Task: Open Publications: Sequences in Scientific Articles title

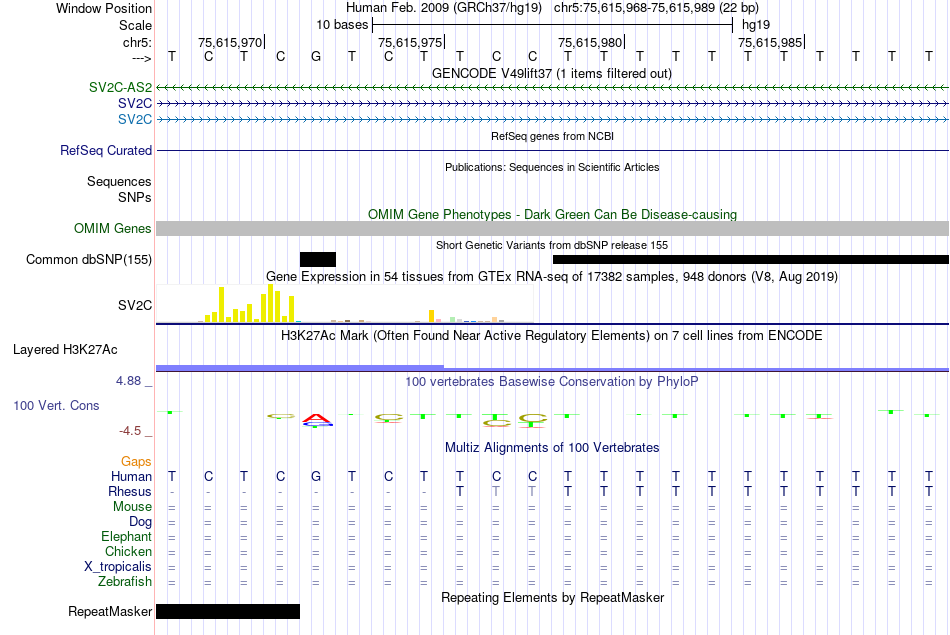Action: pos(552,167)
